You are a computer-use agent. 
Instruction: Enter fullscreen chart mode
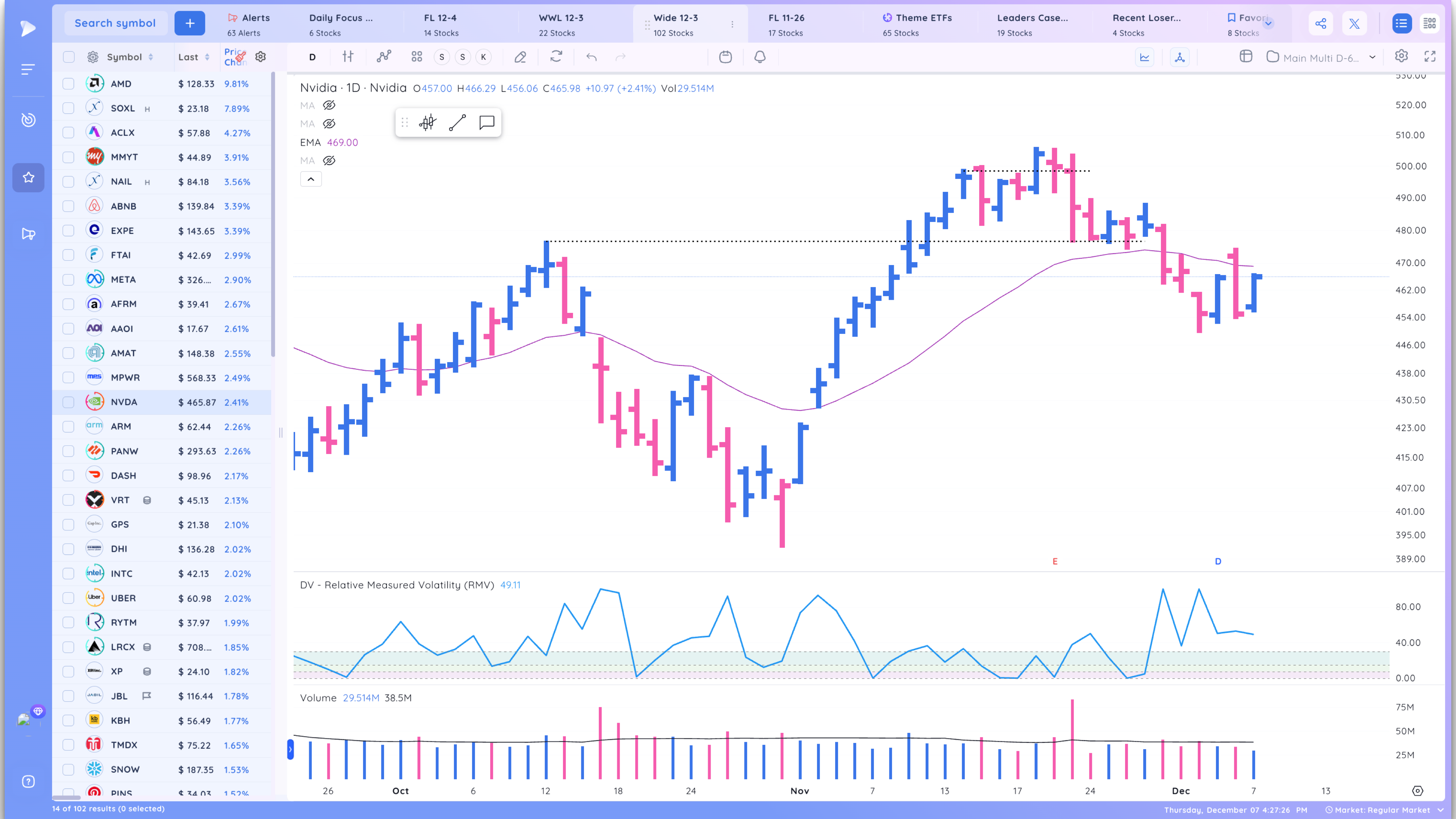coord(1430,56)
